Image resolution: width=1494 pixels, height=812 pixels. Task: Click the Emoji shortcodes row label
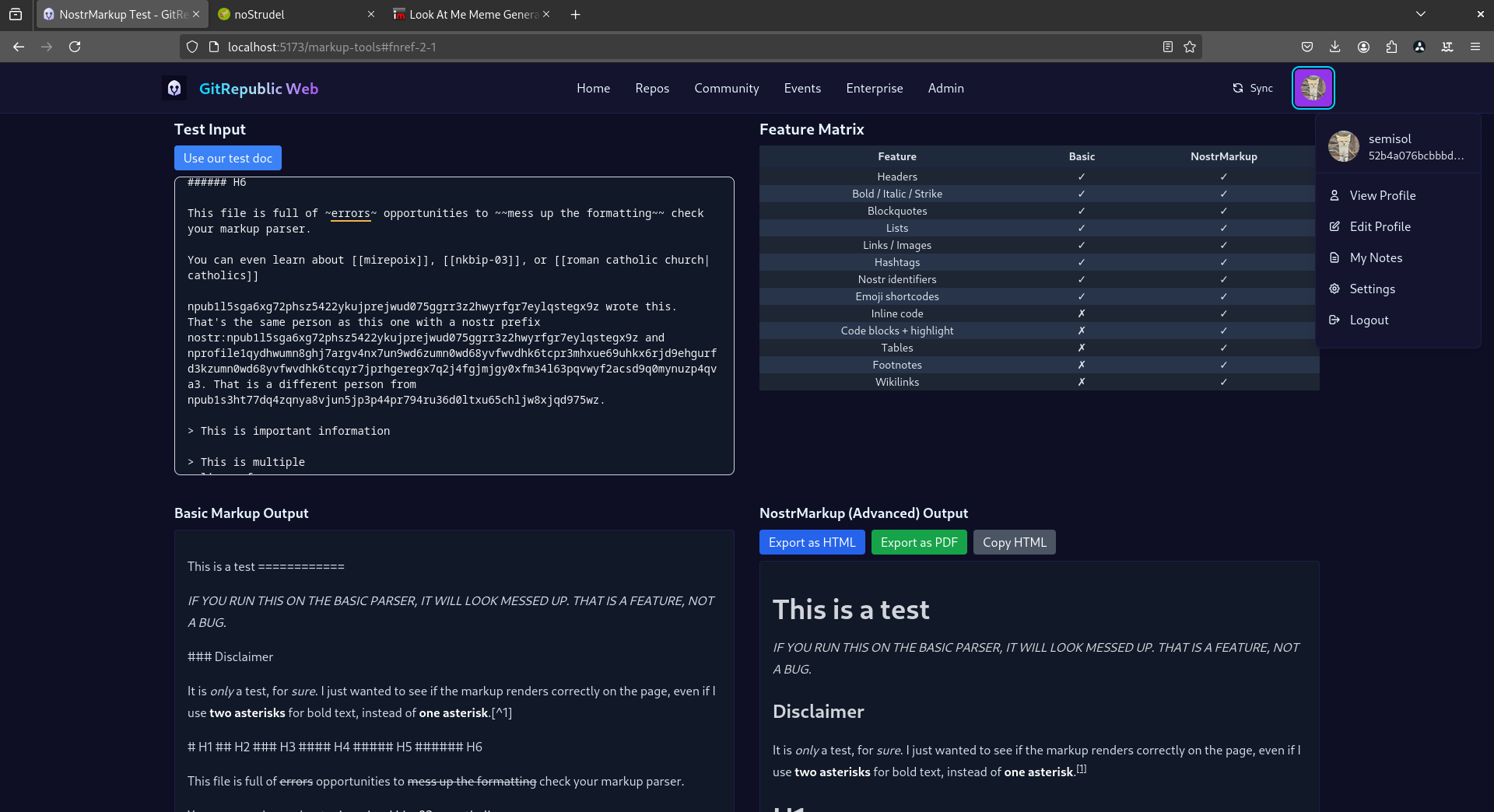pyautogui.click(x=897, y=296)
